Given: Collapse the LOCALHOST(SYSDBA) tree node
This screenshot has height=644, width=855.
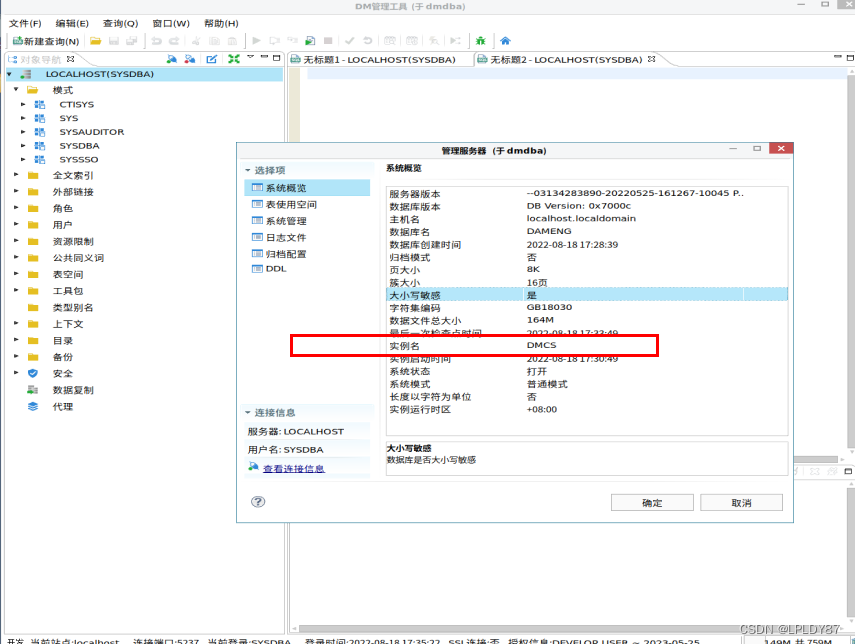Looking at the screenshot, I should click(x=9, y=74).
